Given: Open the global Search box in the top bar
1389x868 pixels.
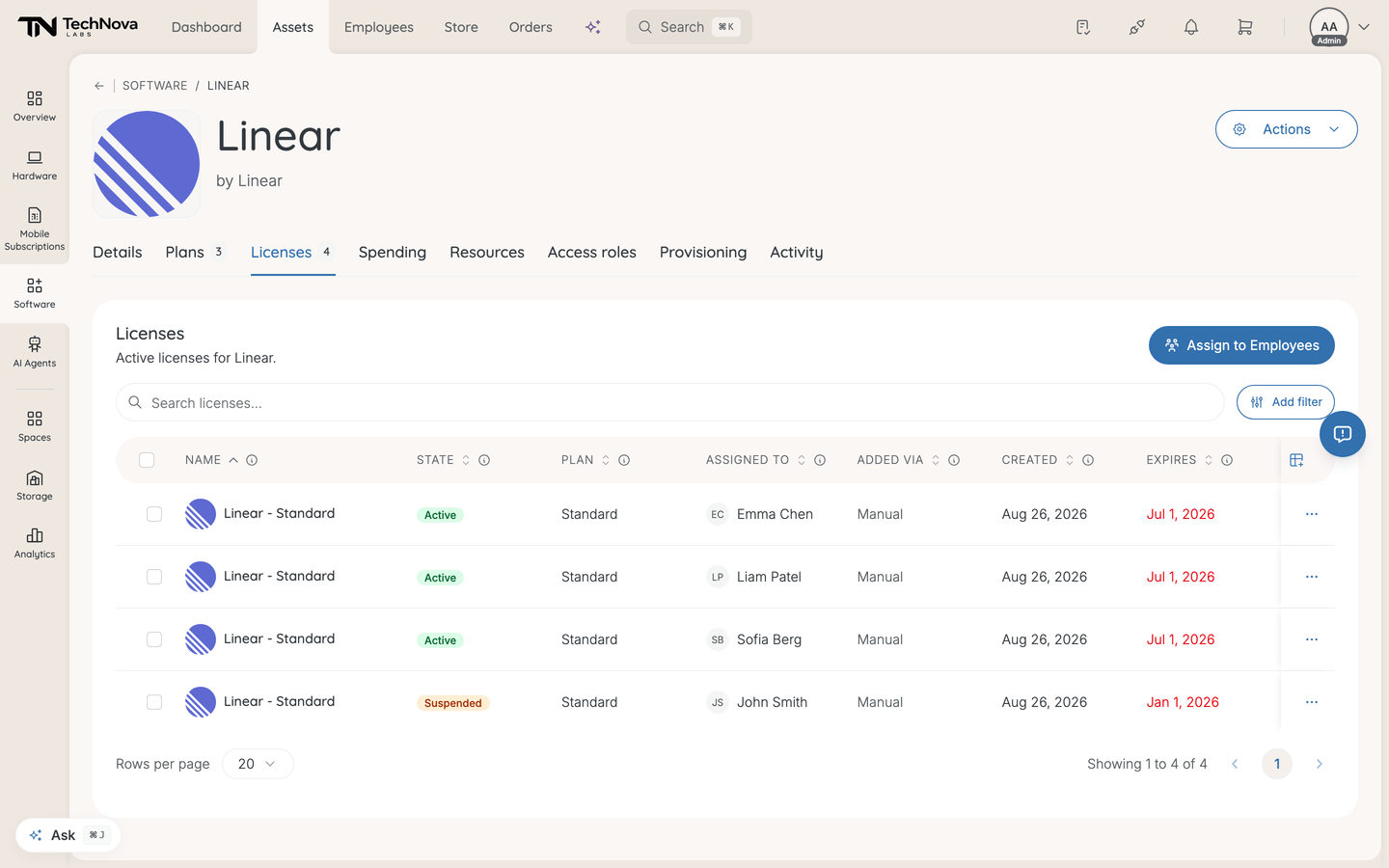Looking at the screenshot, I should 689,27.
